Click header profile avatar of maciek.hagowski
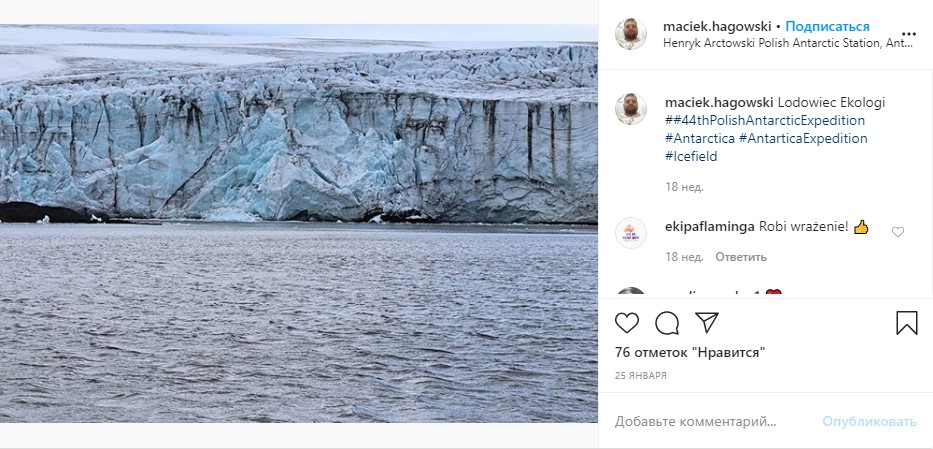Viewport: 933px width, 449px height. 631,34
